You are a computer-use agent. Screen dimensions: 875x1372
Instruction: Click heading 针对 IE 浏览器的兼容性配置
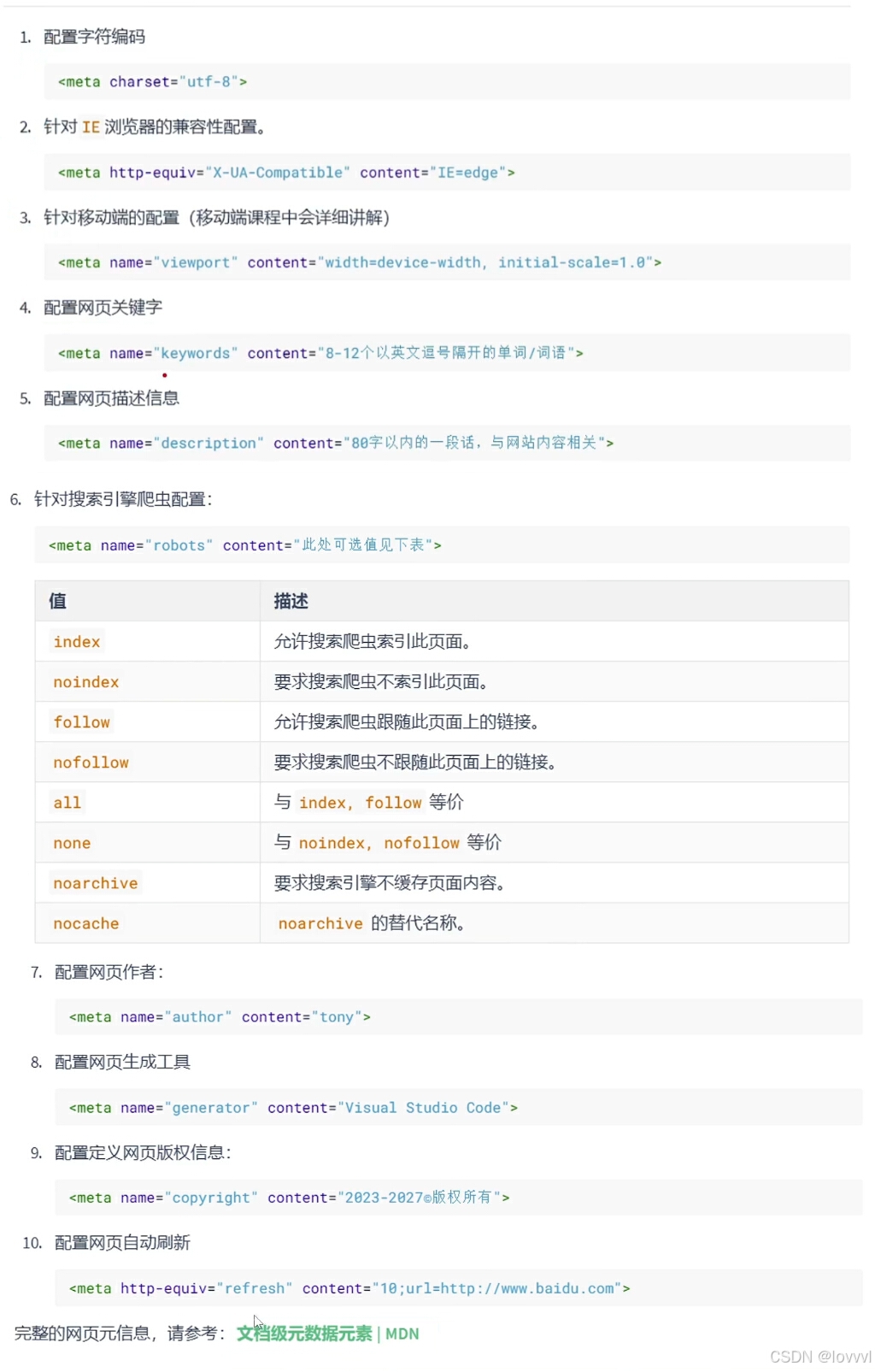pyautogui.click(x=155, y=127)
